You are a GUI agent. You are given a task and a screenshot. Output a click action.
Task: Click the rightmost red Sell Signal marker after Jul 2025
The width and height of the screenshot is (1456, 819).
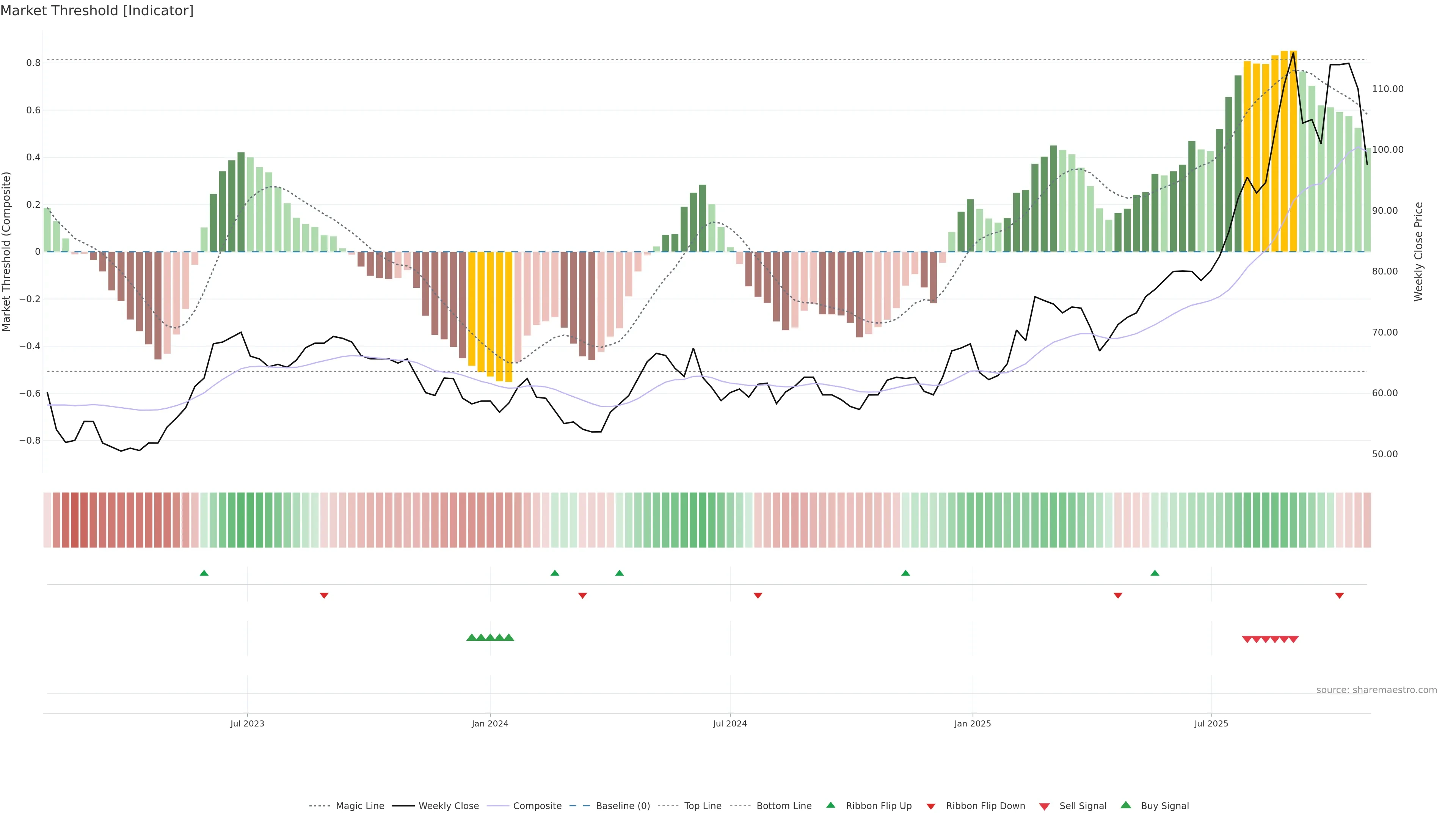coord(1294,639)
